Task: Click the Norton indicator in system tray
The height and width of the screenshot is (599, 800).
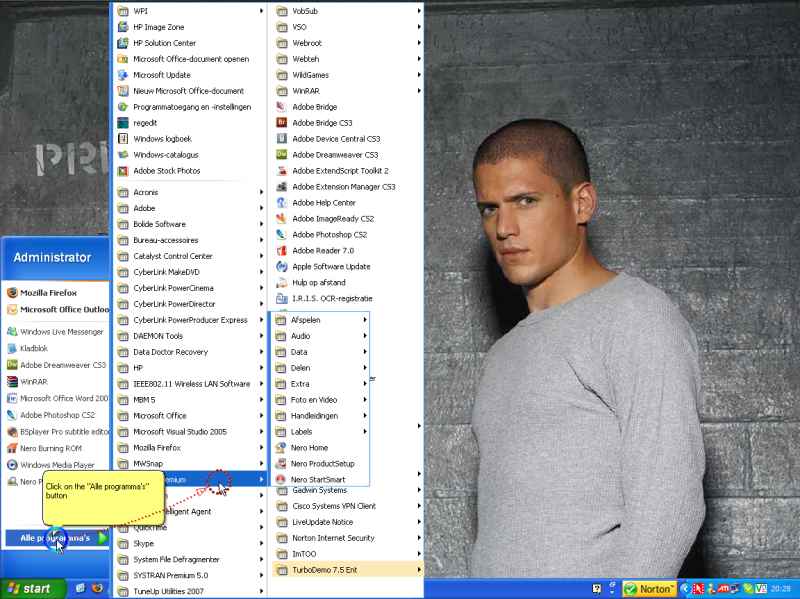Action: [649, 589]
